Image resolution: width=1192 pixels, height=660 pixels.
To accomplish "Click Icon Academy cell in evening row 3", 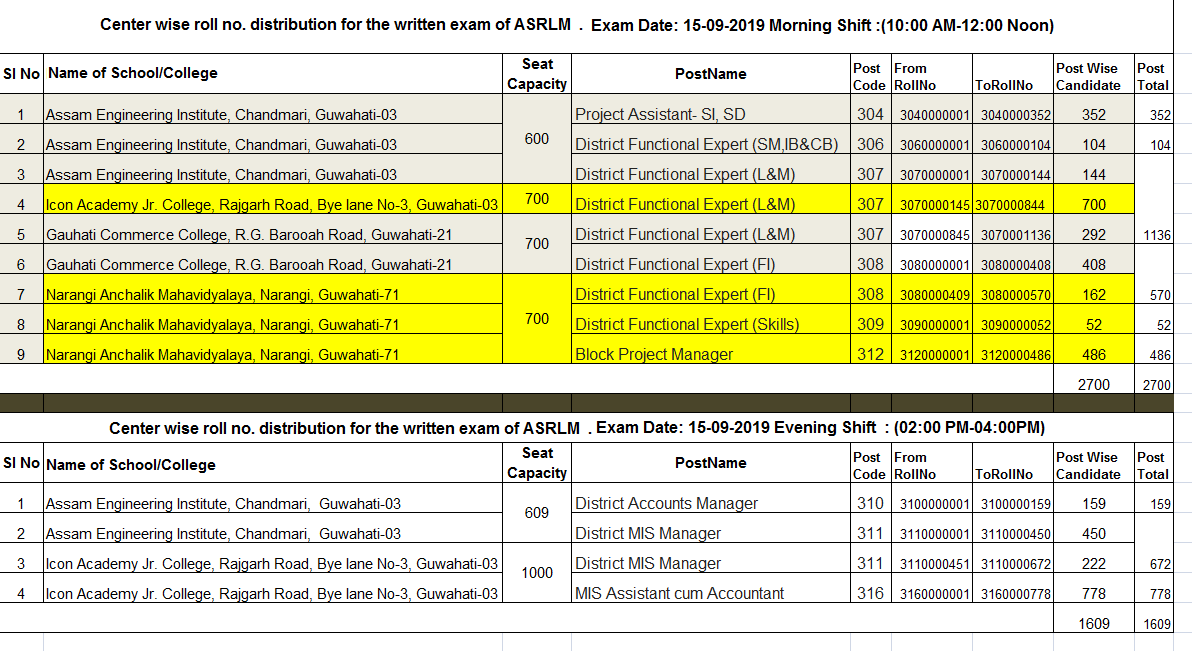I will pyautogui.click(x=273, y=558).
